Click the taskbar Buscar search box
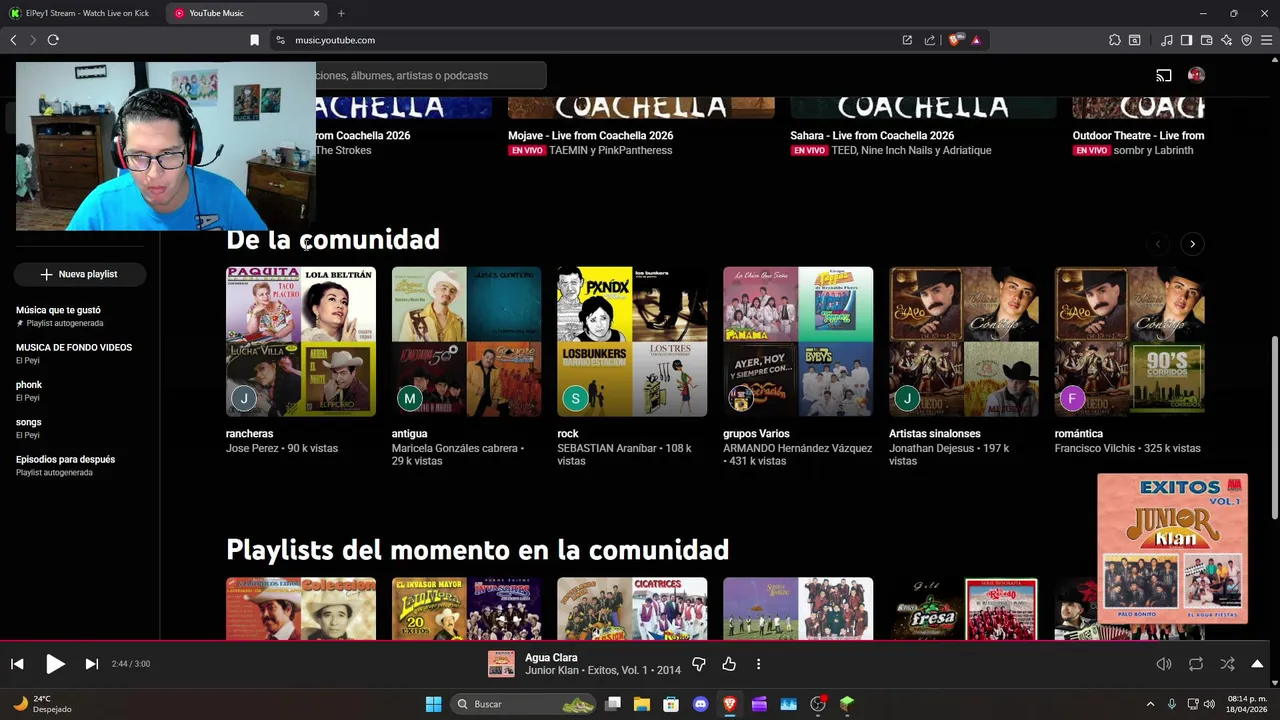The width and height of the screenshot is (1280, 720). (525, 704)
